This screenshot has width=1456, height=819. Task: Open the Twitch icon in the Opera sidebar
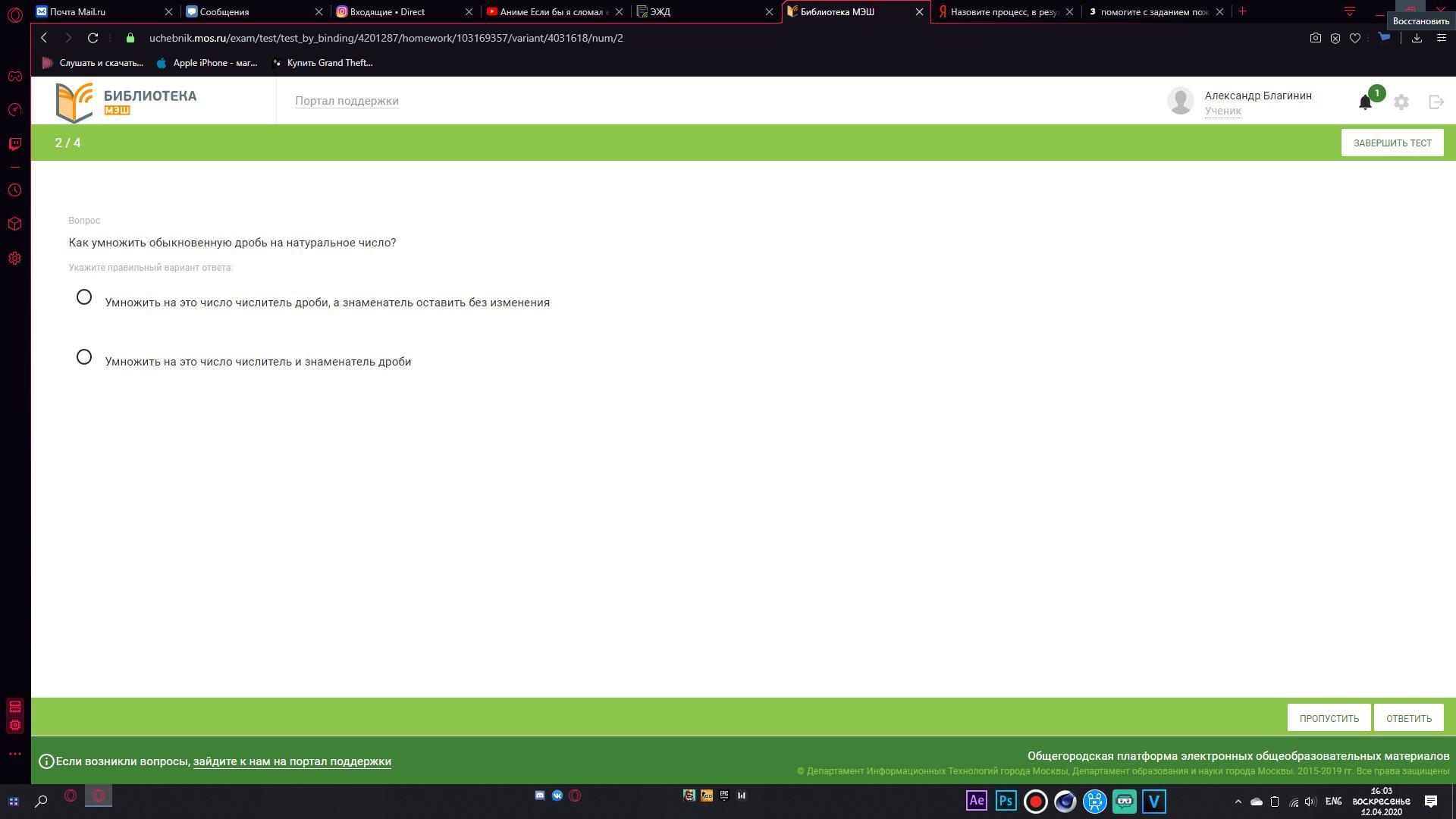tap(14, 143)
